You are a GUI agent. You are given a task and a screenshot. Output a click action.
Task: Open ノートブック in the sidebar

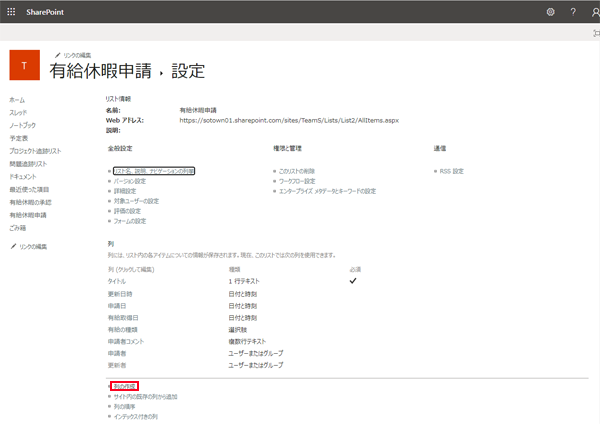click(x=23, y=125)
